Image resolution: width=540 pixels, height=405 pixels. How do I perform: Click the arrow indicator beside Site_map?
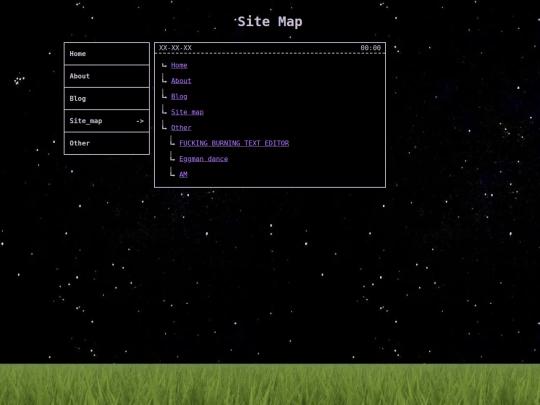(x=140, y=121)
